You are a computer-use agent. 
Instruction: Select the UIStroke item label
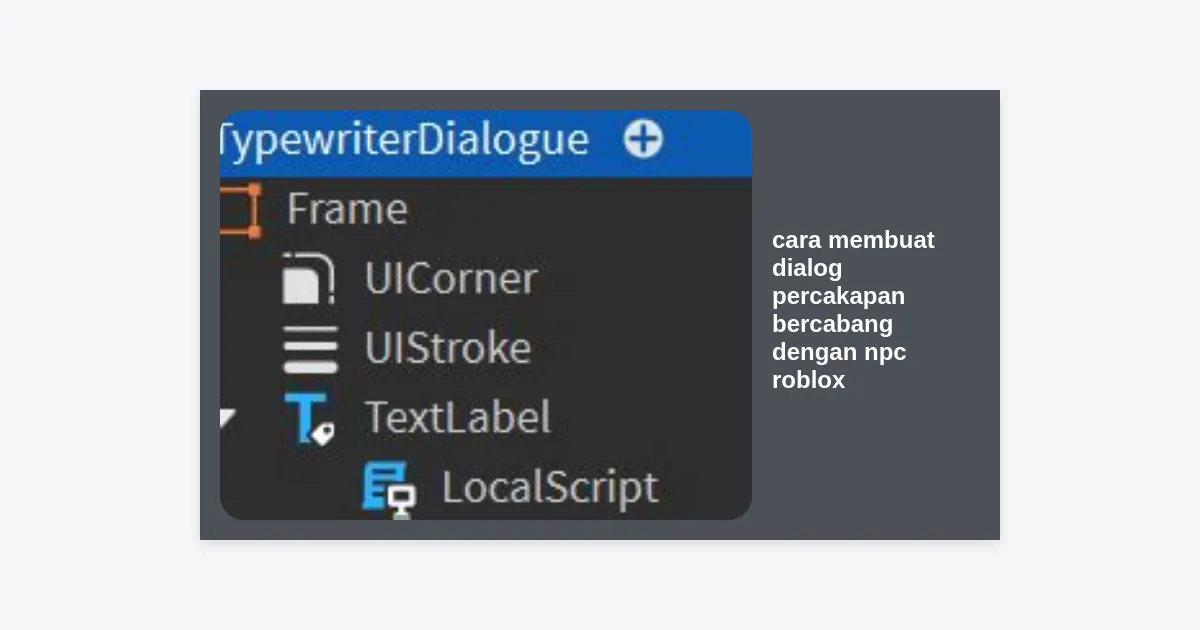click(x=447, y=348)
